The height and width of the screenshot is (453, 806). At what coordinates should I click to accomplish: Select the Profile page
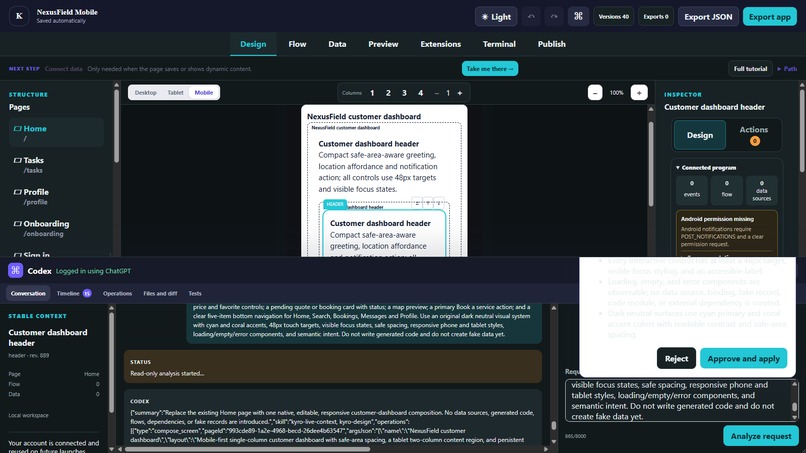click(x=56, y=196)
